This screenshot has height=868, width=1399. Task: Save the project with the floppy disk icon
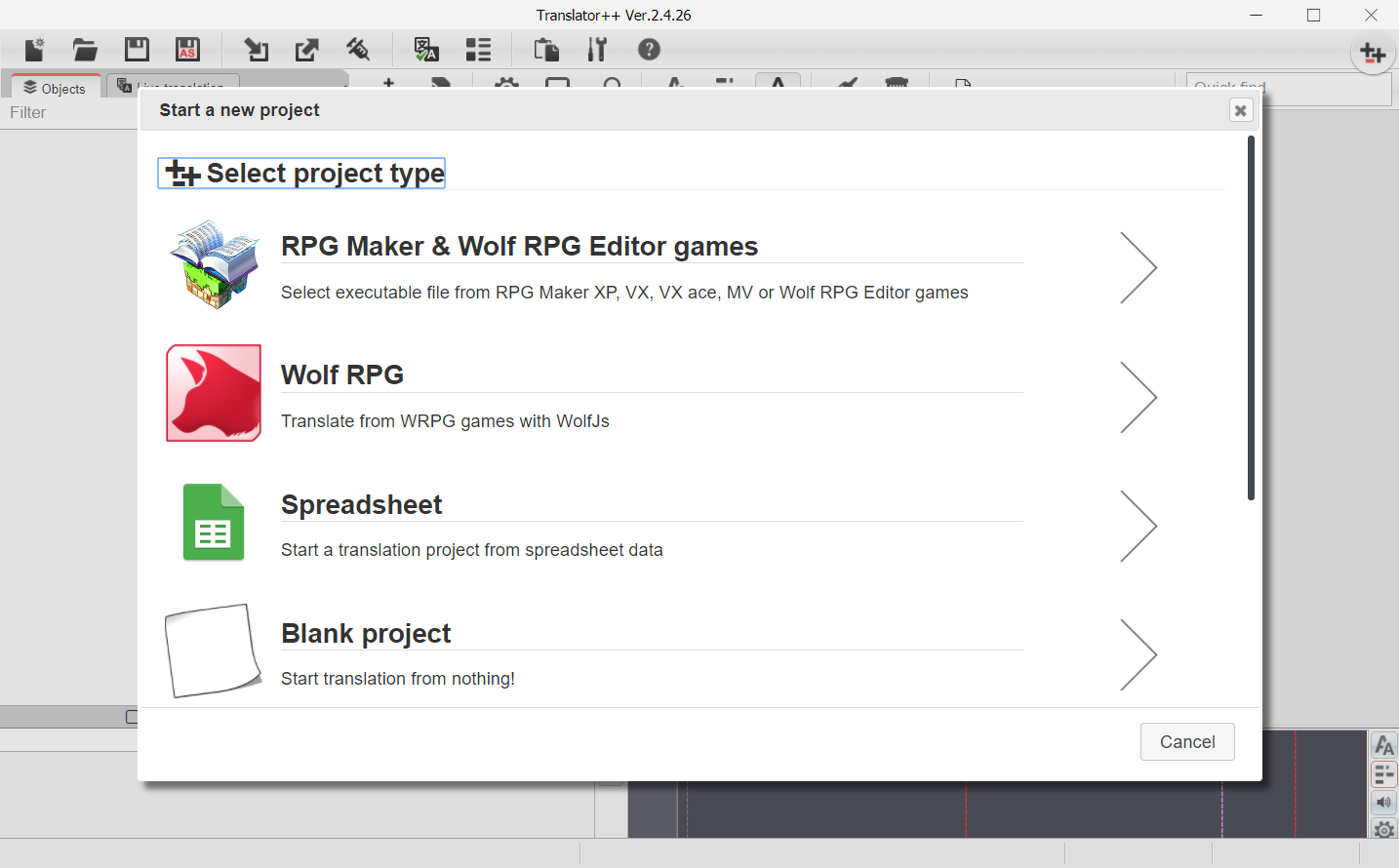[x=137, y=49]
